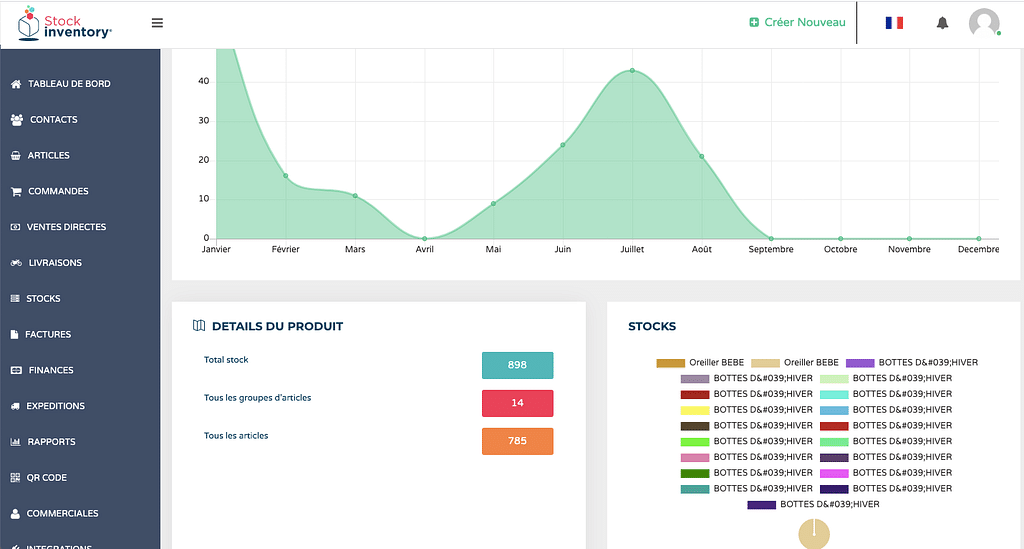Open Tableau de Bord menu item

click(x=68, y=84)
